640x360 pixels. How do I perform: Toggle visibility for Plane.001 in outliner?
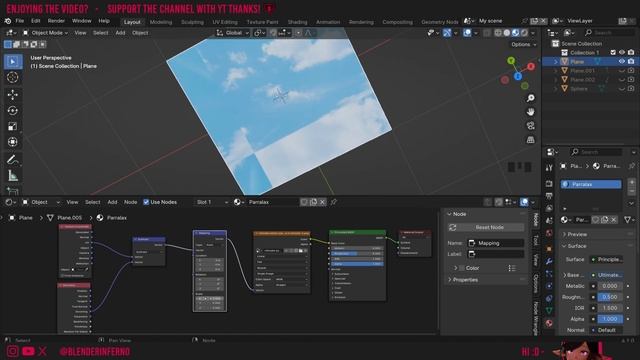[622, 70]
